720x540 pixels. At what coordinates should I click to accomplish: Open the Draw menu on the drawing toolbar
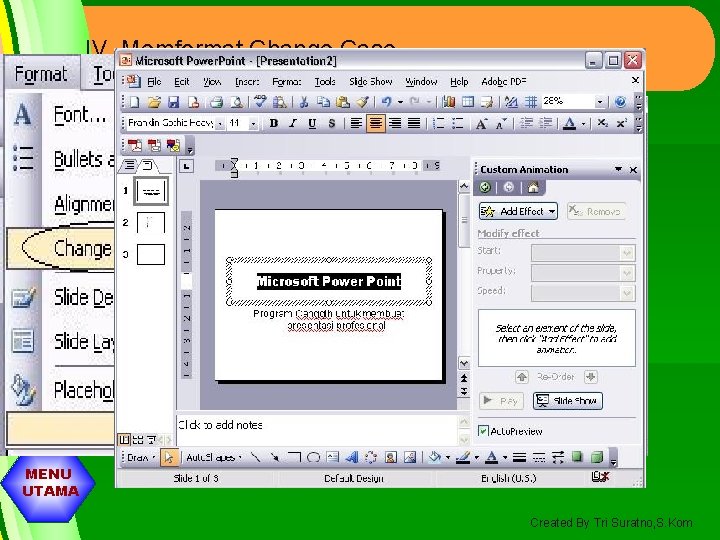pos(141,457)
